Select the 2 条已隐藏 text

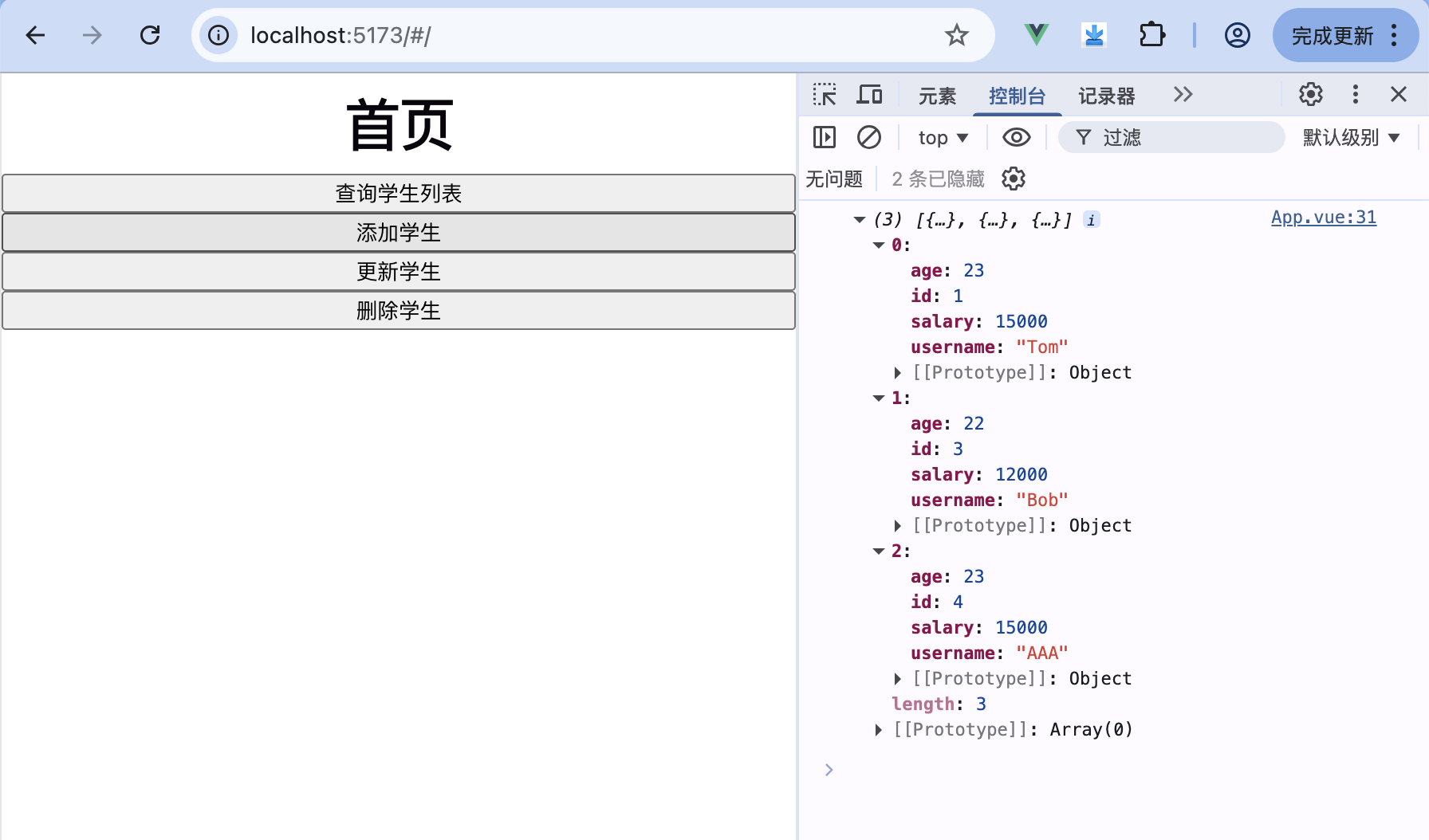click(x=938, y=179)
